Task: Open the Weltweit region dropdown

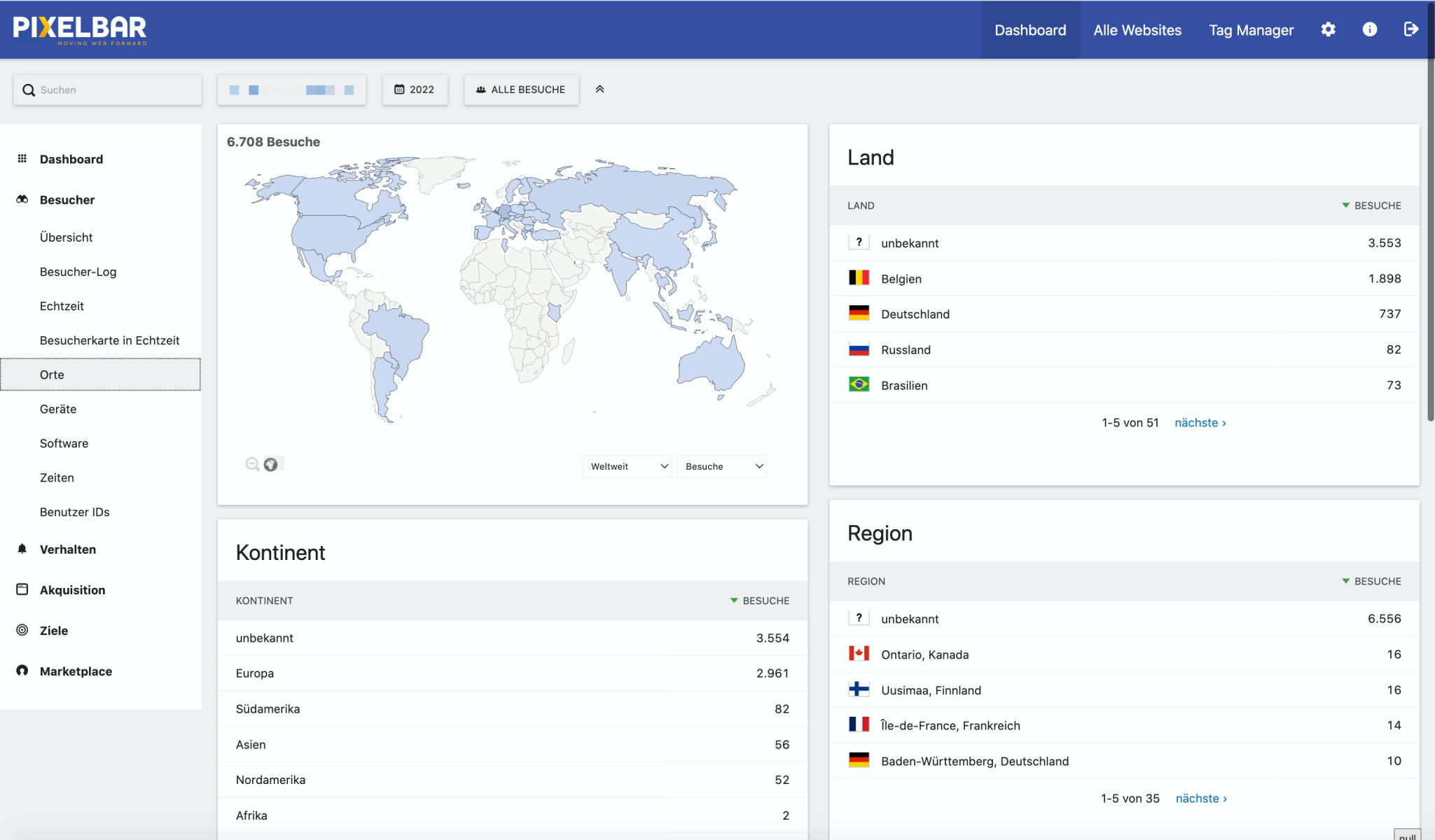Action: [628, 466]
